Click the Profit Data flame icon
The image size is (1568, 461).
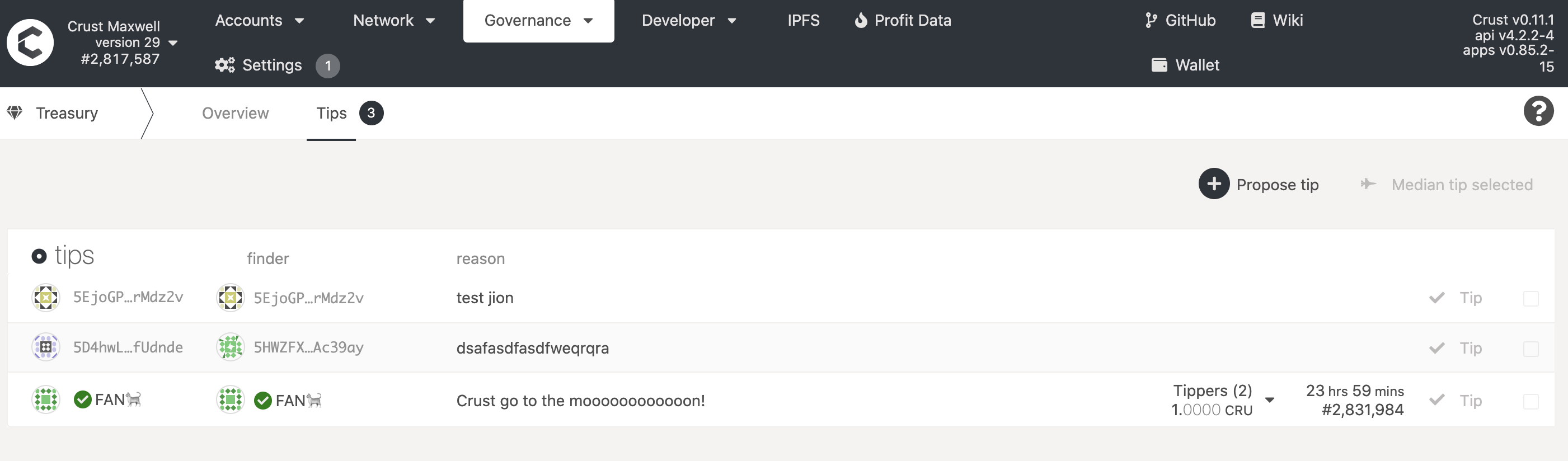click(860, 21)
